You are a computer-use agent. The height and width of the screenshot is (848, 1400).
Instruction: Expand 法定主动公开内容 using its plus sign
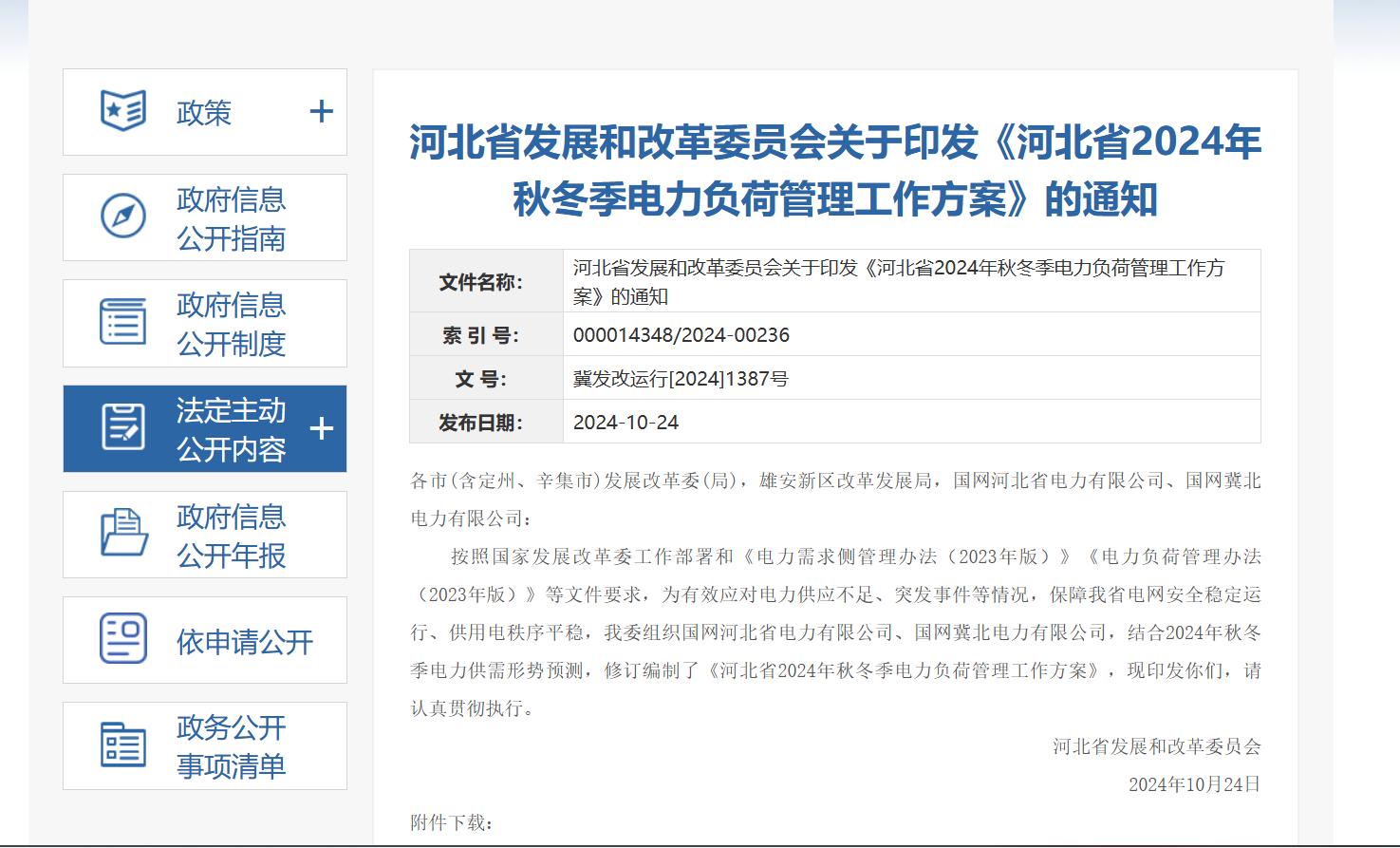[x=322, y=428]
